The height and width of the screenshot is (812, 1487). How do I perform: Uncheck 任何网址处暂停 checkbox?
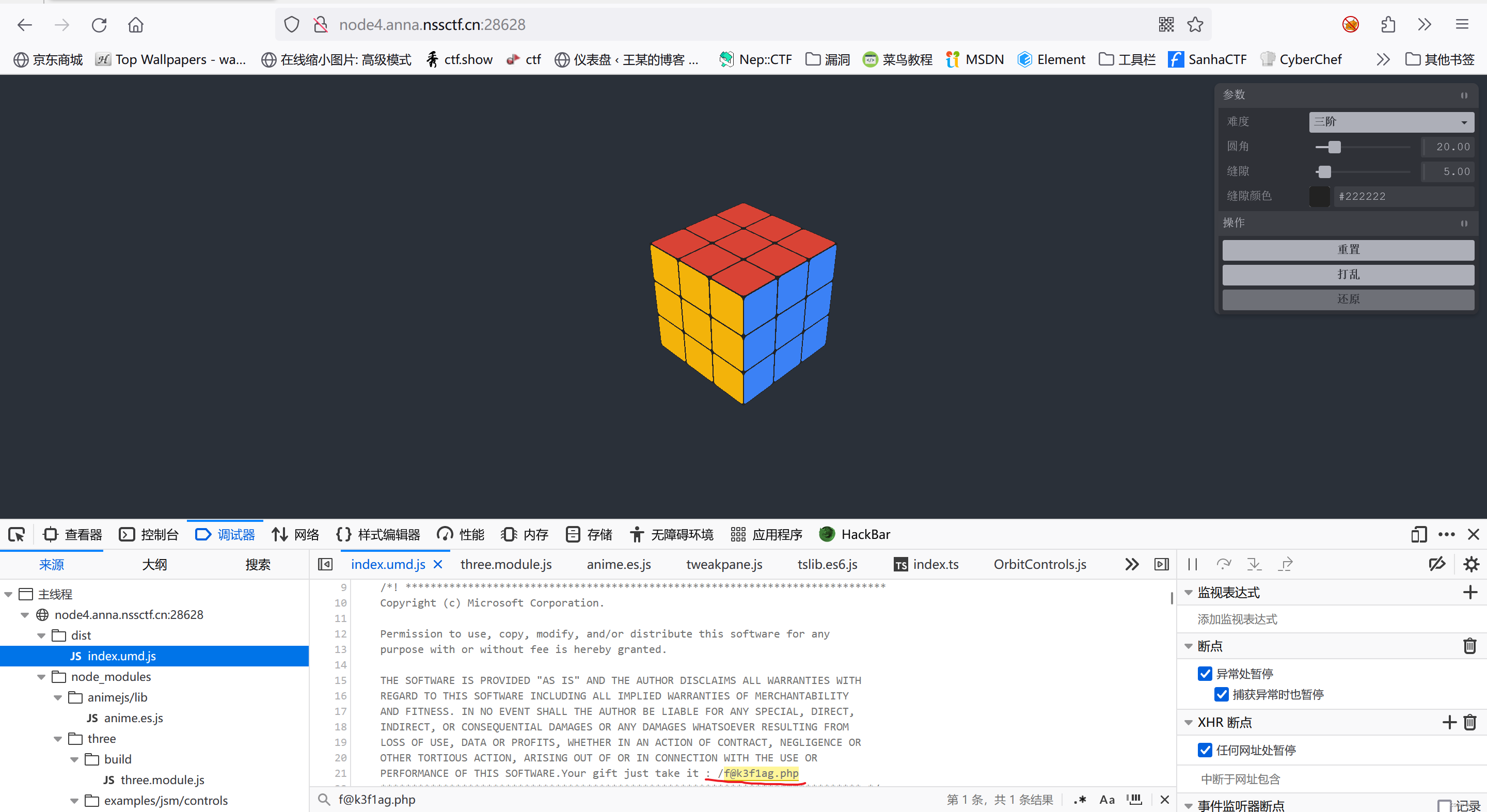tap(1205, 750)
